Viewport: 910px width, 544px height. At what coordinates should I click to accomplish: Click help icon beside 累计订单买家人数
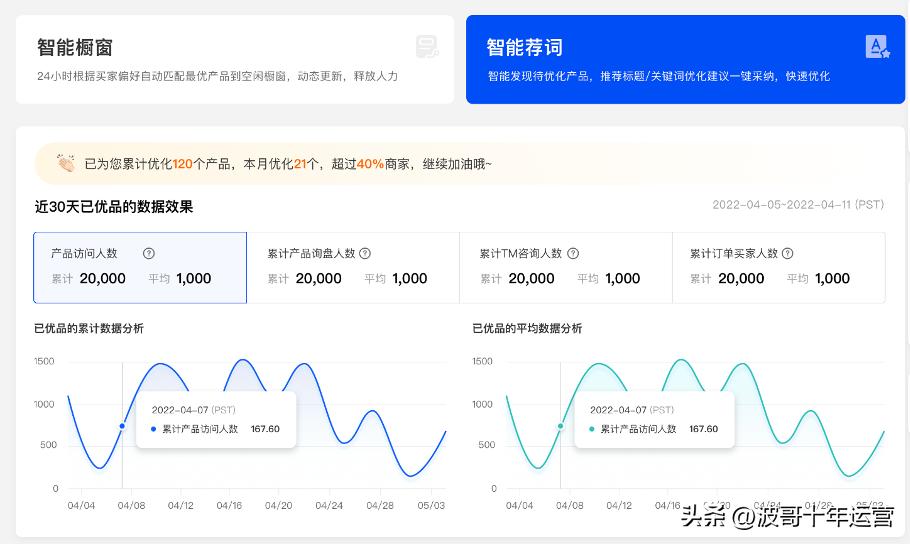pos(788,254)
